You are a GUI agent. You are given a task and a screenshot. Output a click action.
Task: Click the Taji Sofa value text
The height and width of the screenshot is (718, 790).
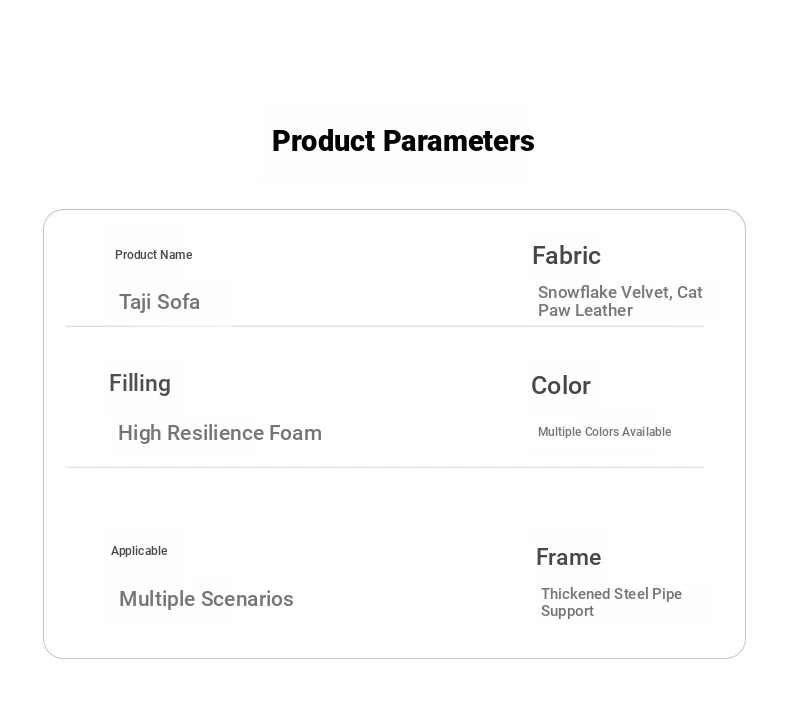tap(159, 302)
